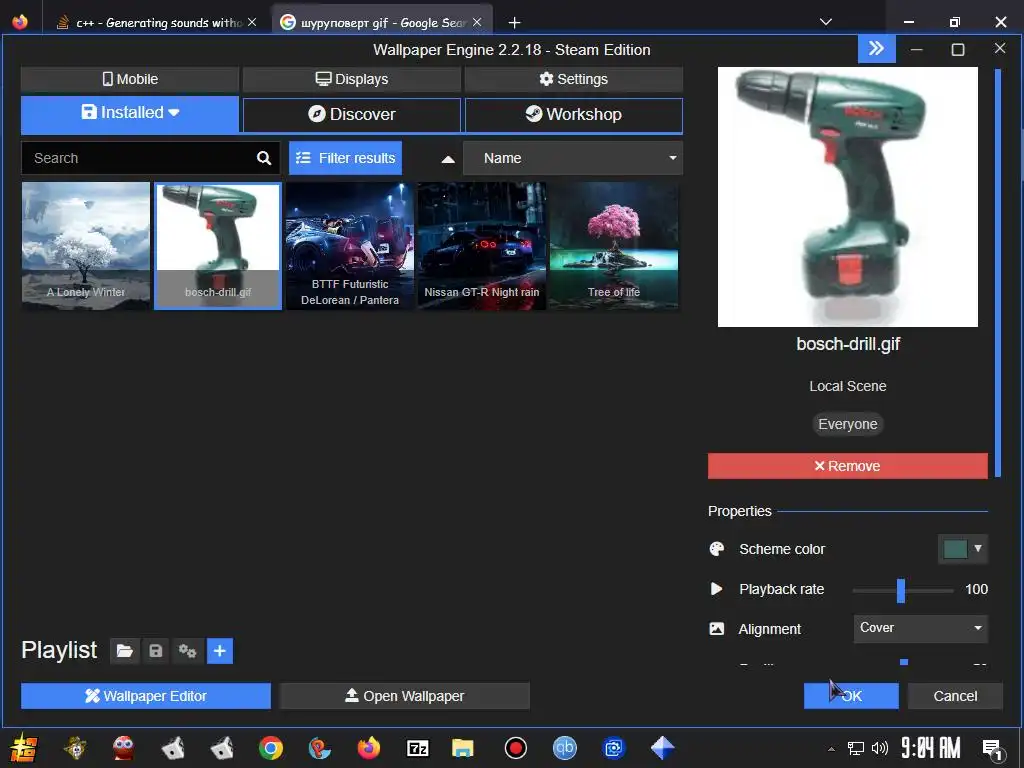
Task: Close the Google Search browser tab
Action: pyautogui.click(x=477, y=22)
